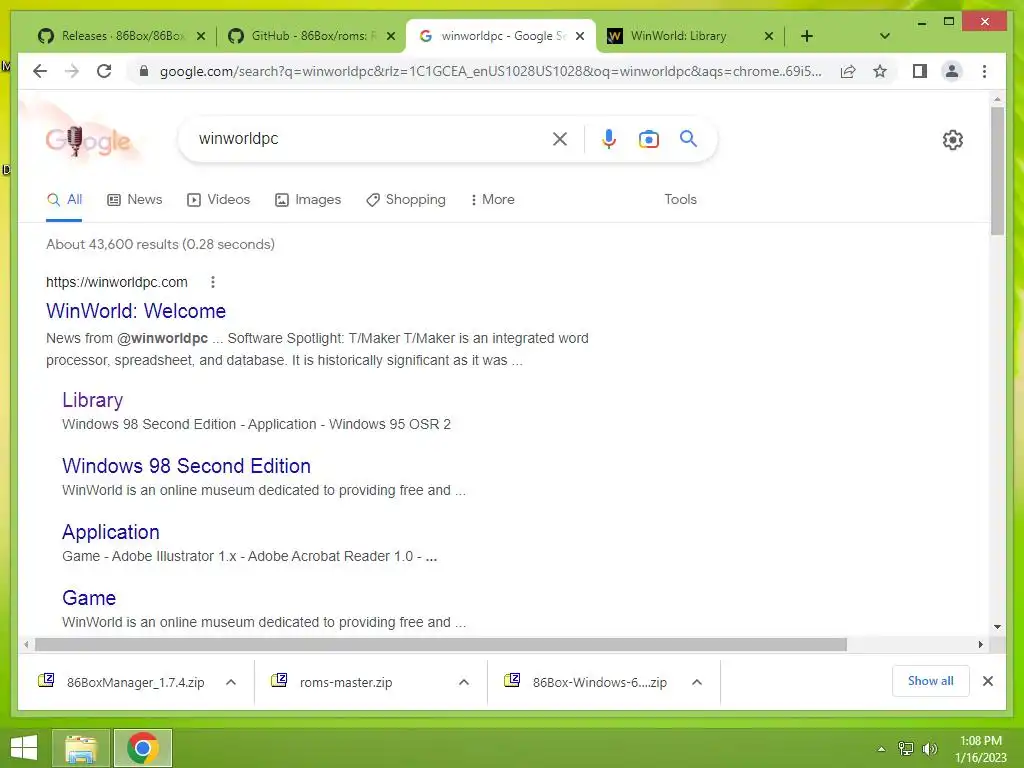Bookmark this tab with the star
Viewport: 1024px width, 768px height.
880,71
